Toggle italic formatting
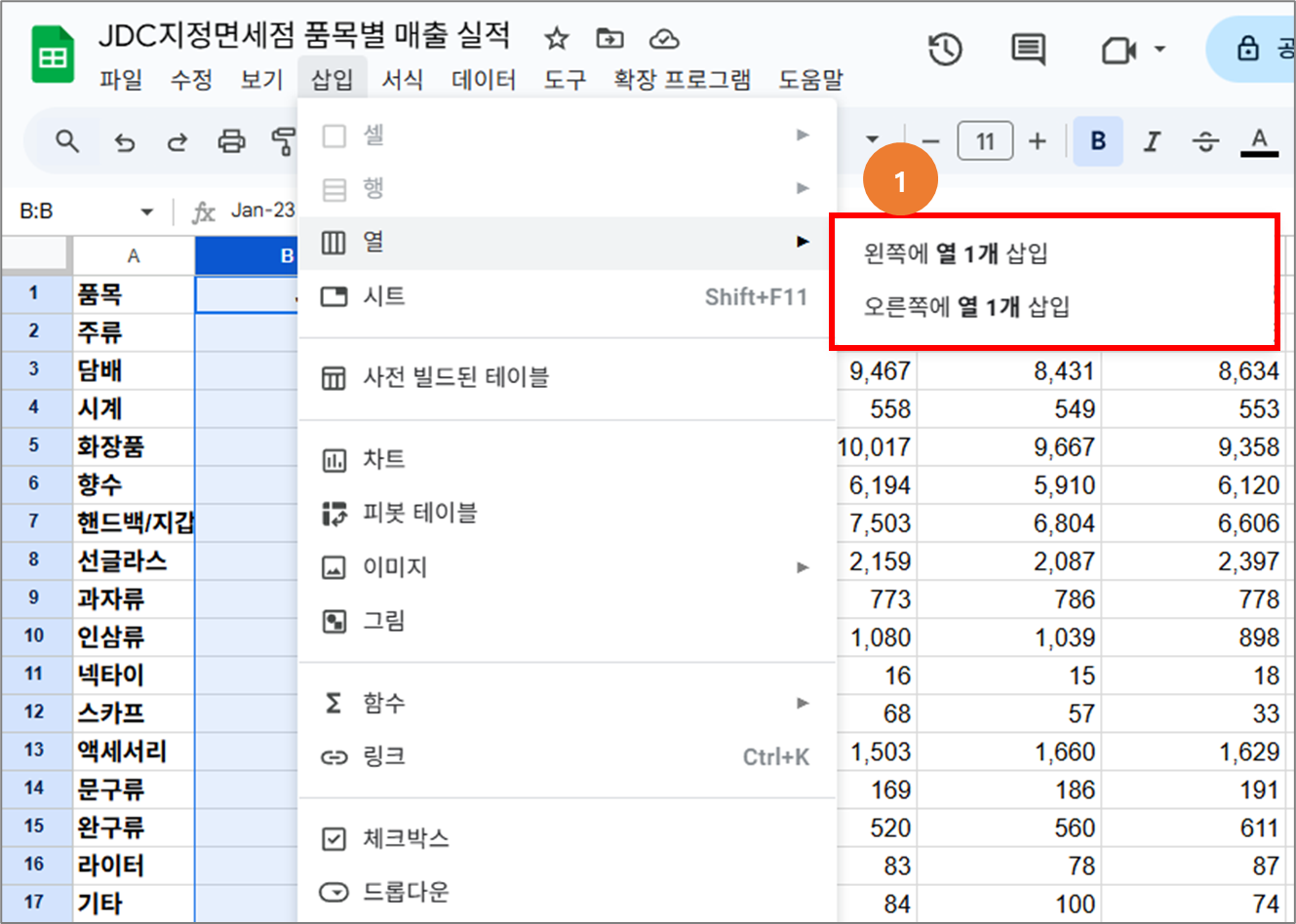Image resolution: width=1296 pixels, height=924 pixels. [x=1153, y=142]
